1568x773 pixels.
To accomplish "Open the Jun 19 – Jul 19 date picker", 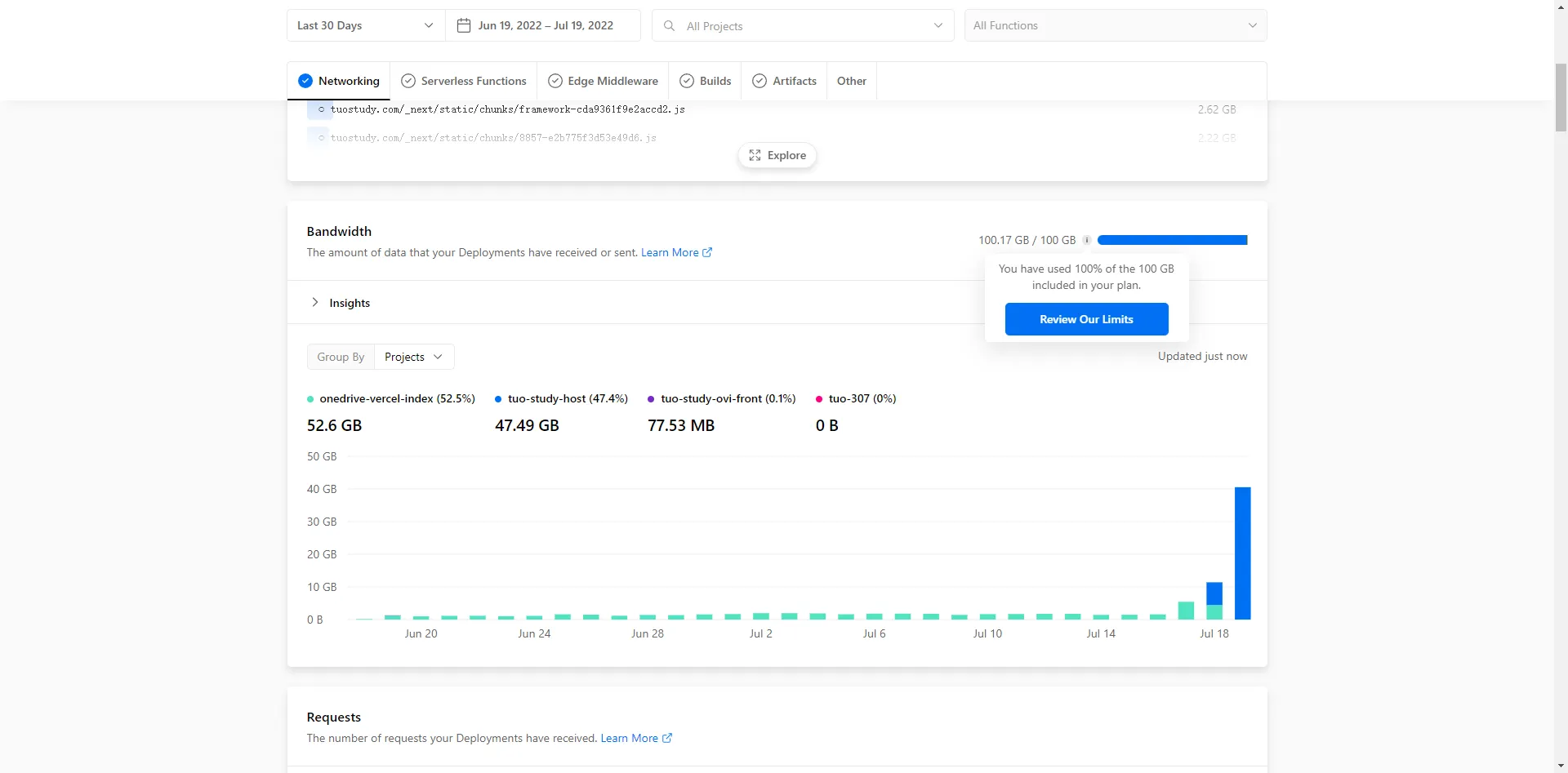I will point(543,25).
